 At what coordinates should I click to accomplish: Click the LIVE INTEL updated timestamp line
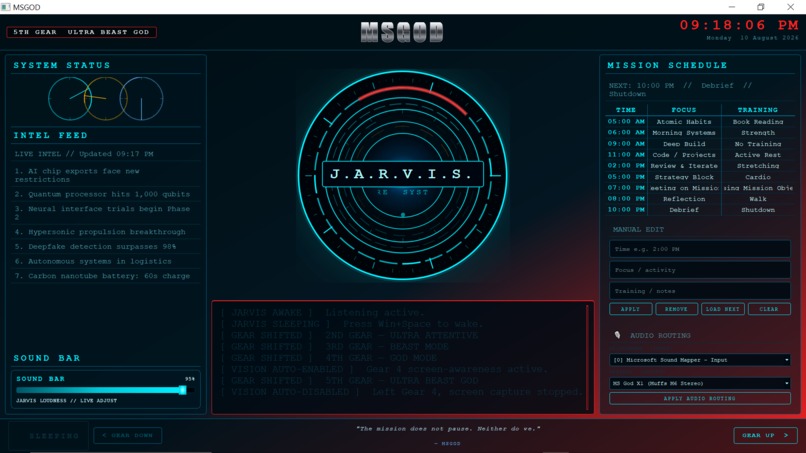[x=84, y=154]
